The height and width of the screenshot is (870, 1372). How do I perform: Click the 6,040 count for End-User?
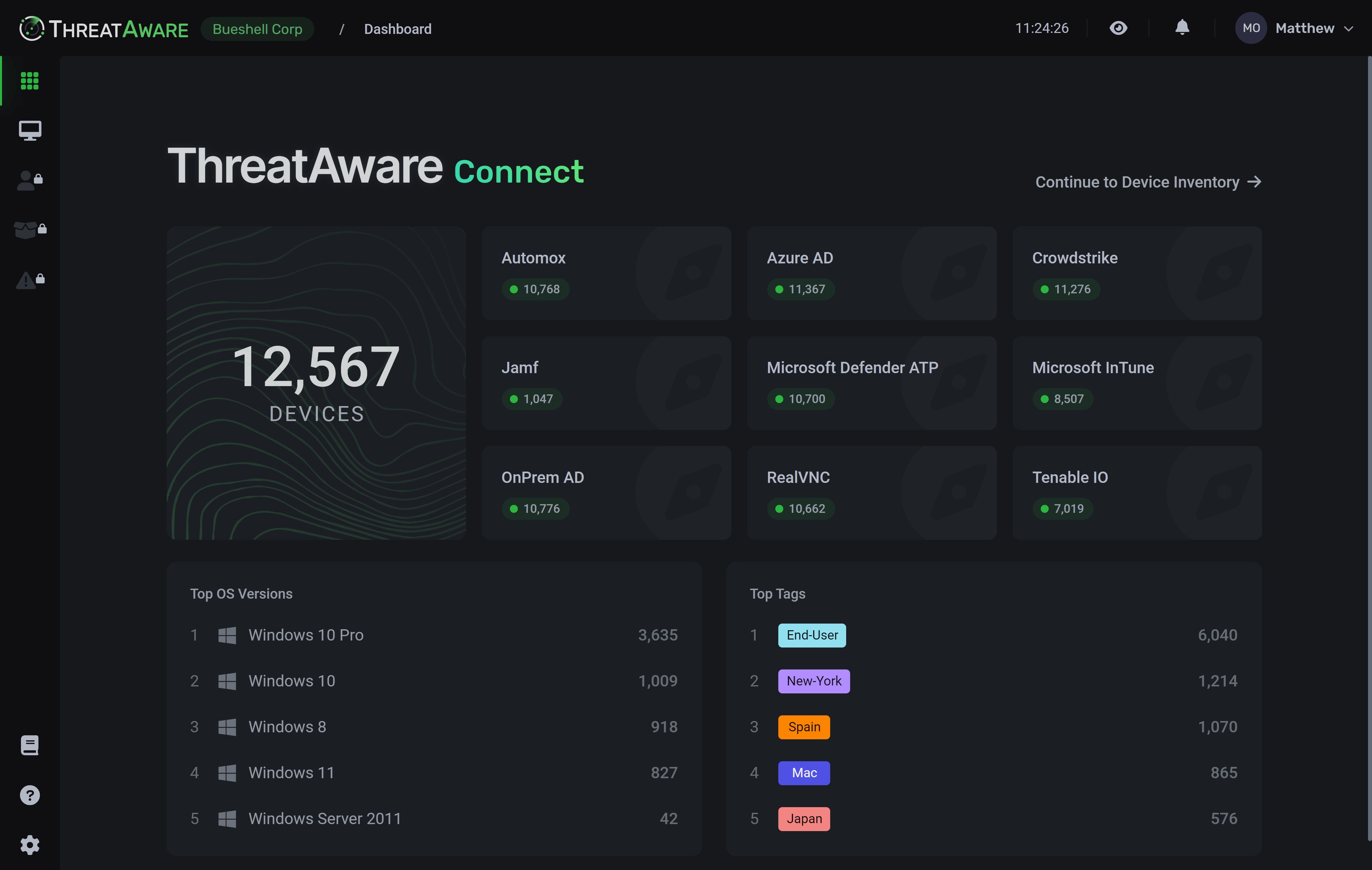1218,635
